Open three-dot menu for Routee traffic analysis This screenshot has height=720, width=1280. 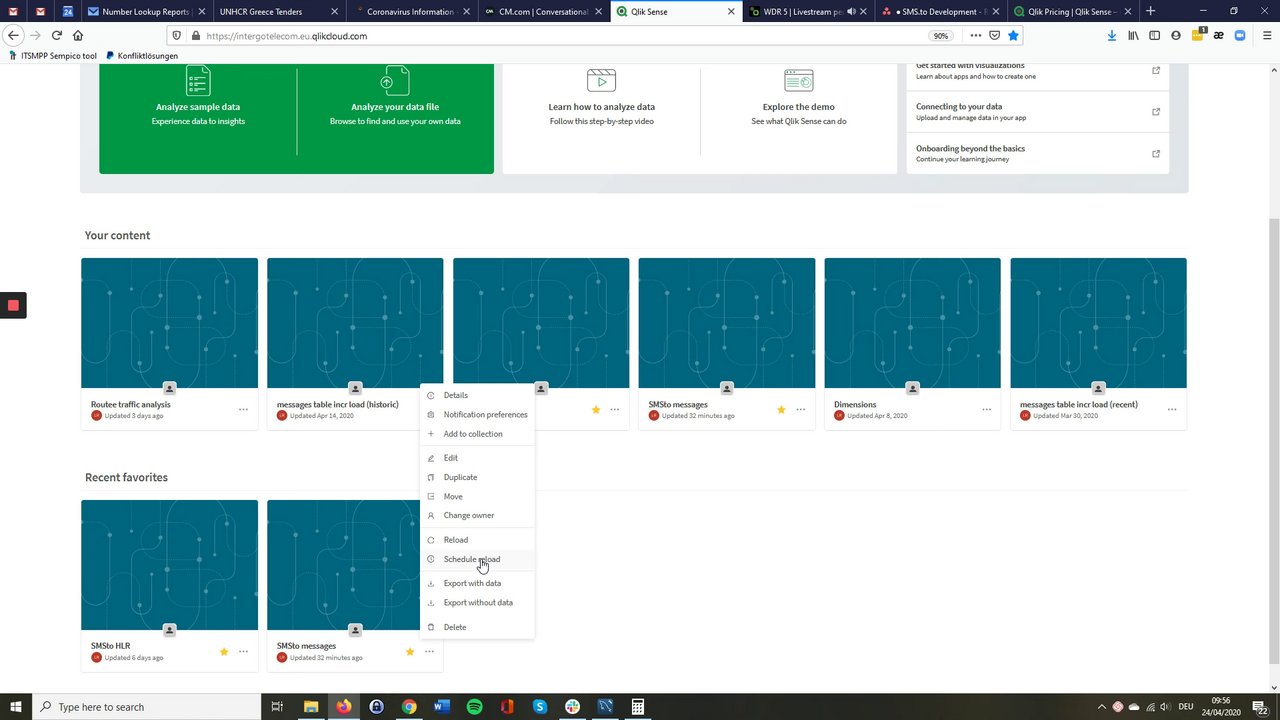tap(243, 410)
